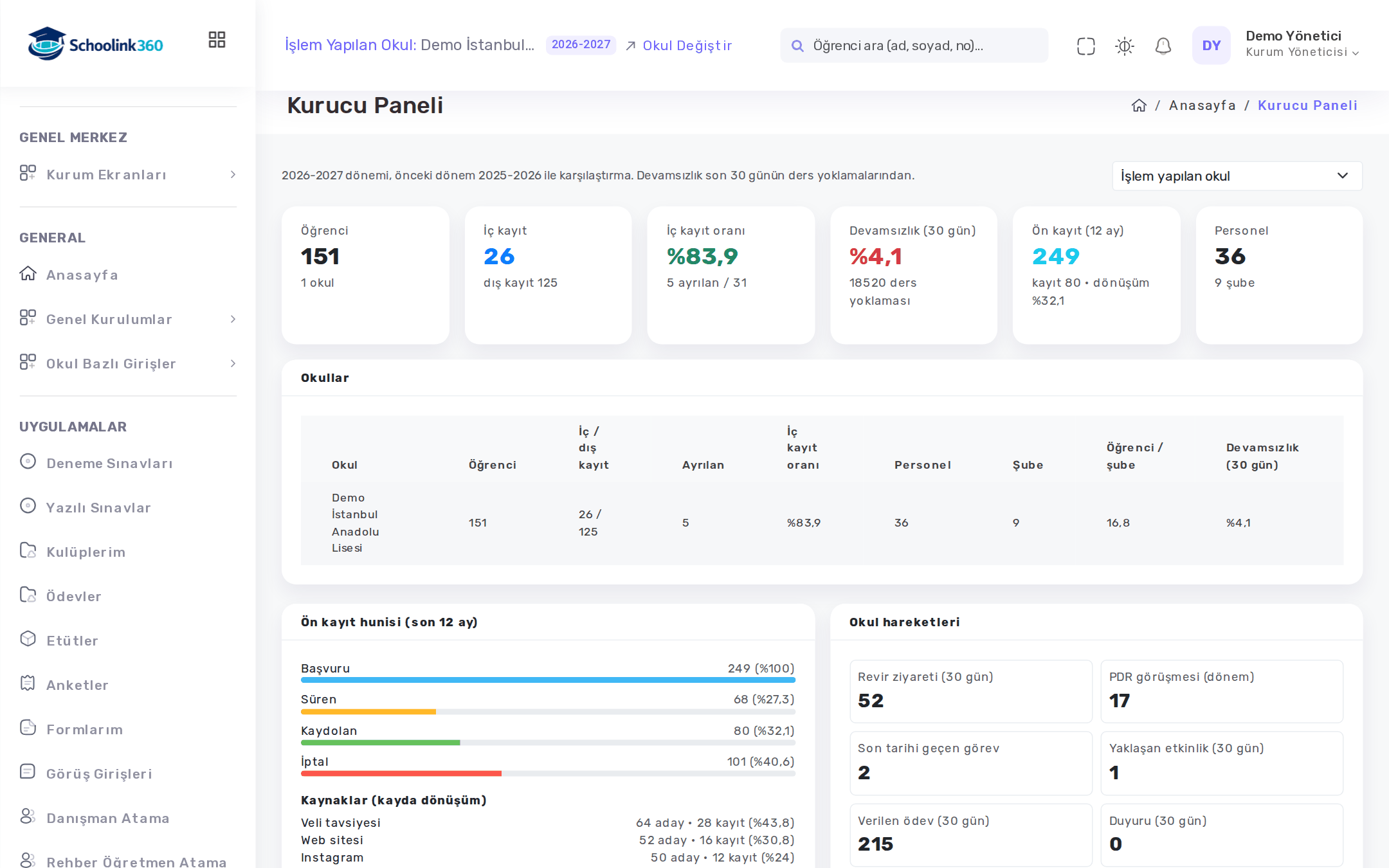Image resolution: width=1389 pixels, height=868 pixels.
Task: Click the Ödevler folder icon
Action: point(28,595)
